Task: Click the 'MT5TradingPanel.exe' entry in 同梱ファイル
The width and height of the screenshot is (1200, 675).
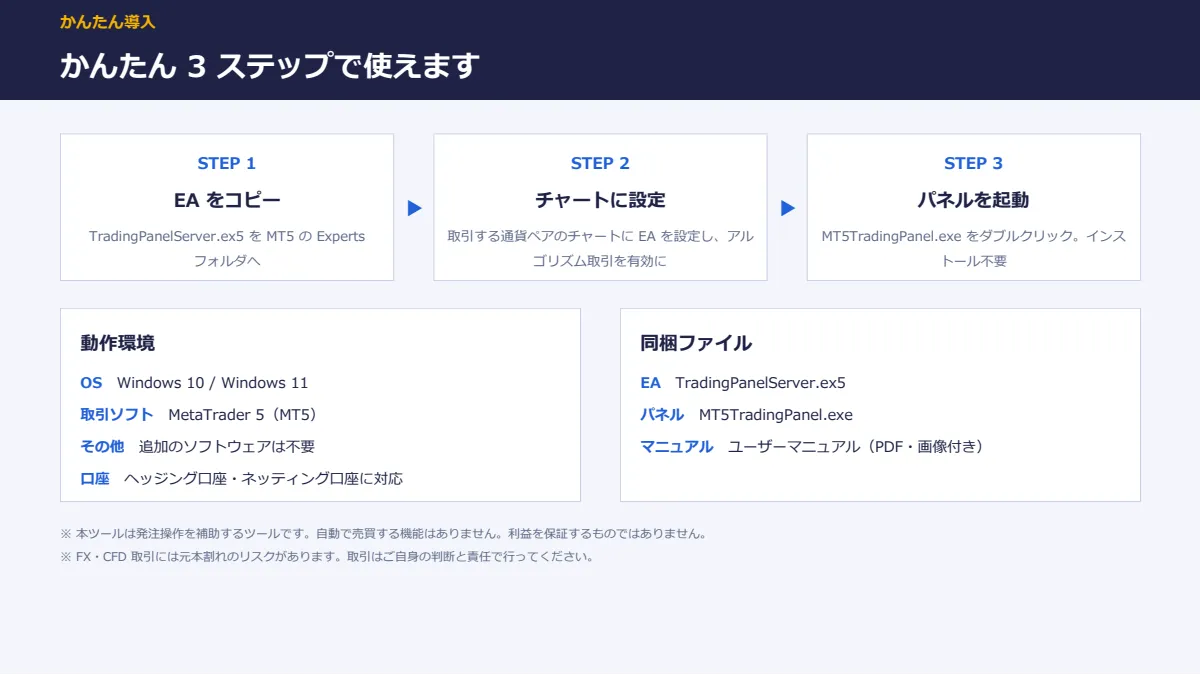Action: pos(776,415)
